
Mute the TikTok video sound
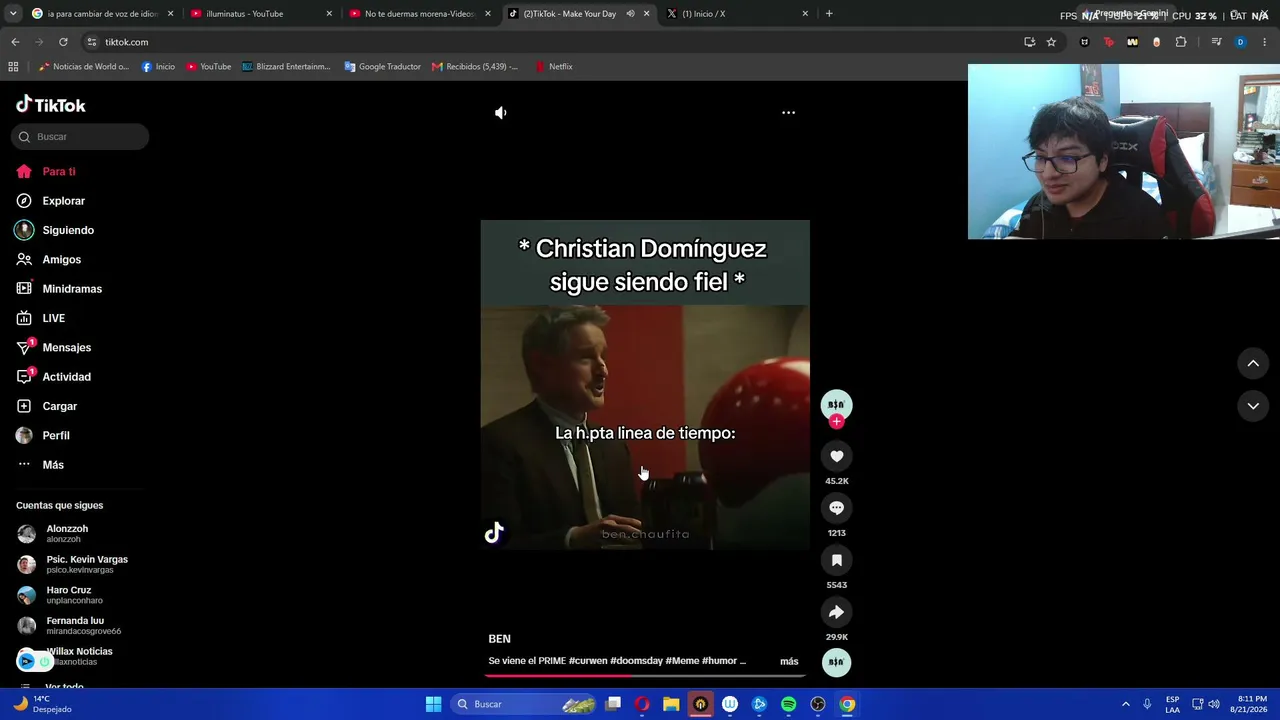click(x=501, y=113)
